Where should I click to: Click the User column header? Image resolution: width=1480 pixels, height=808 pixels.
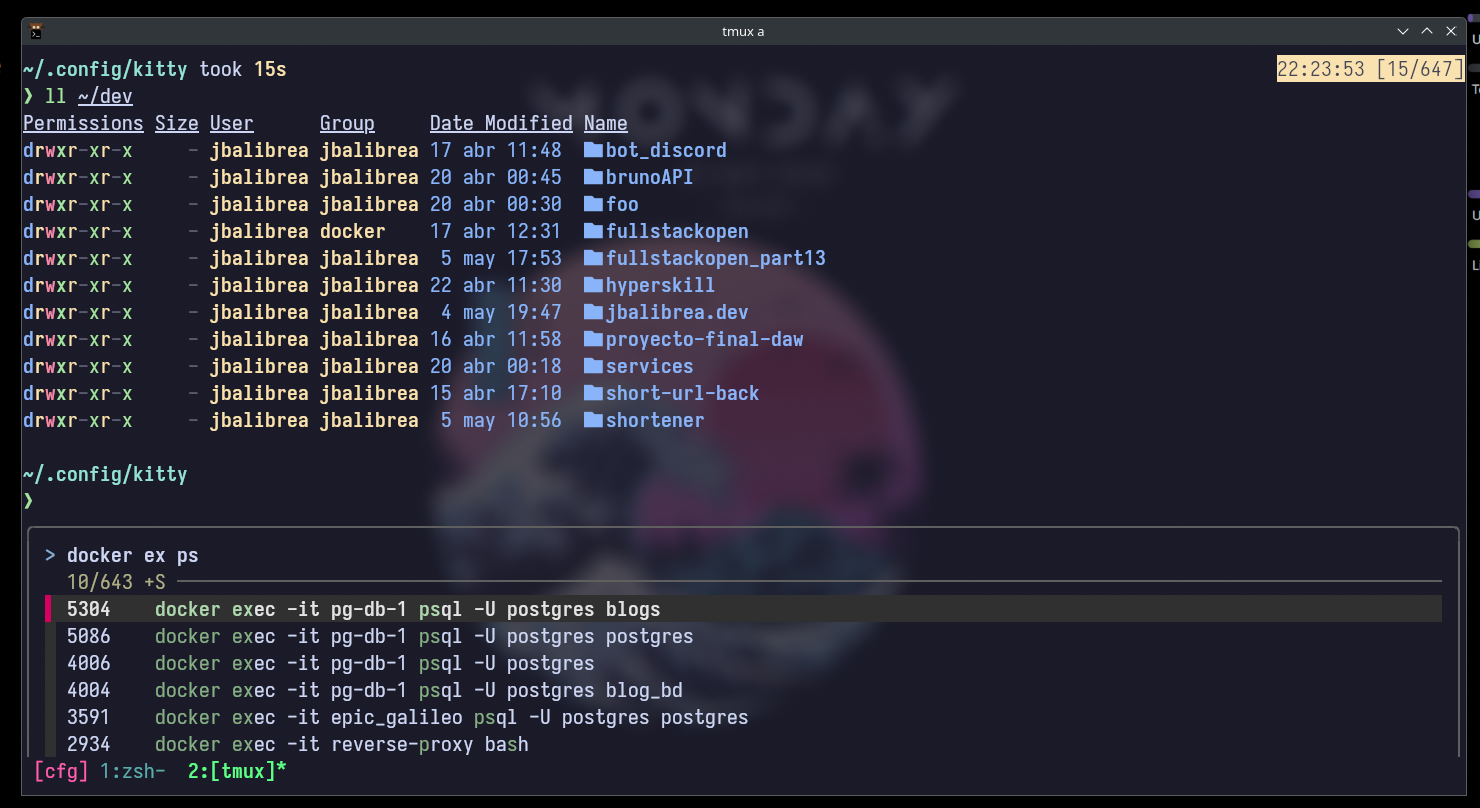(x=232, y=123)
